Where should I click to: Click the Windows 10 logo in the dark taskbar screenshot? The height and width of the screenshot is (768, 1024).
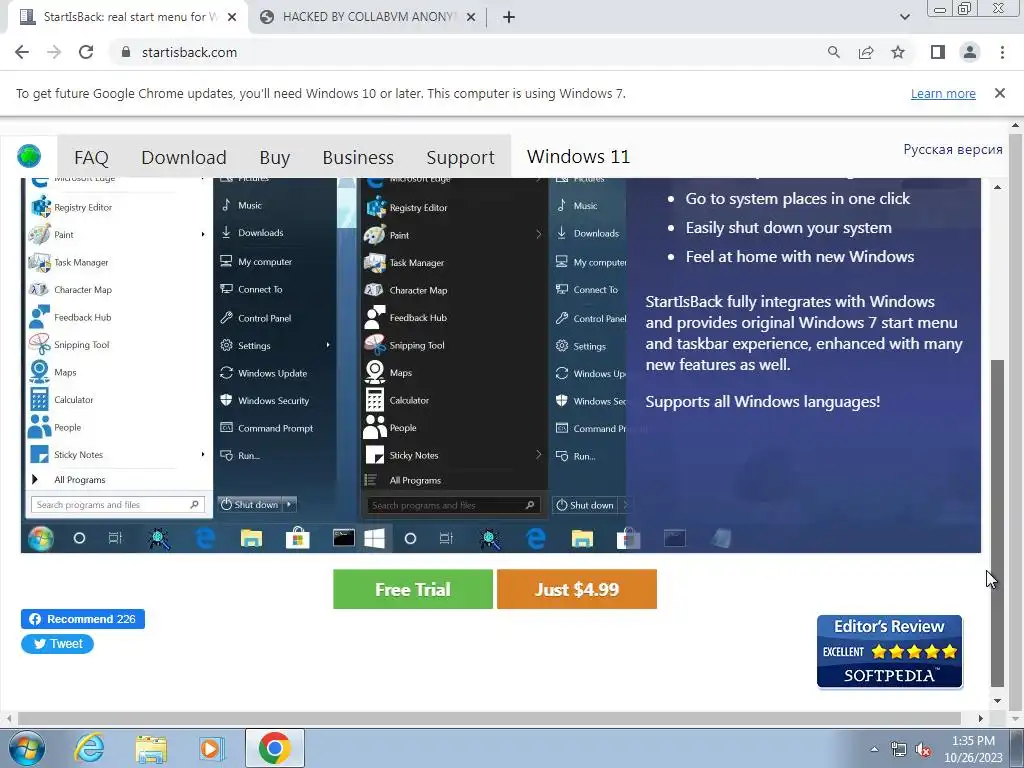click(x=374, y=539)
